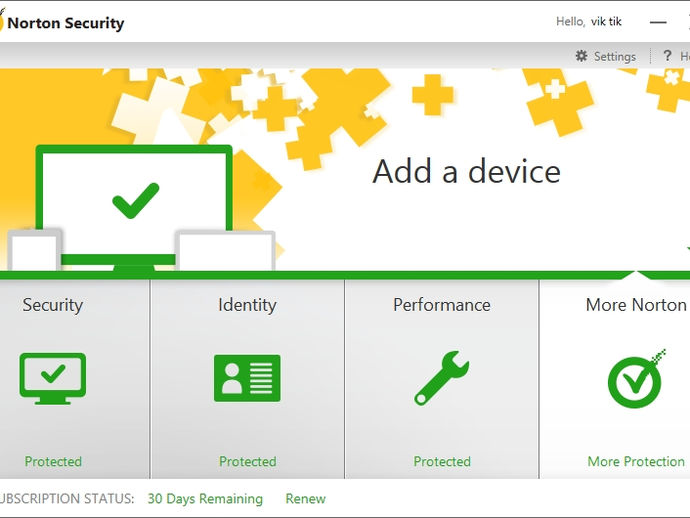The image size is (690, 518).
Task: Minimize the Norton Security window
Action: point(658,22)
